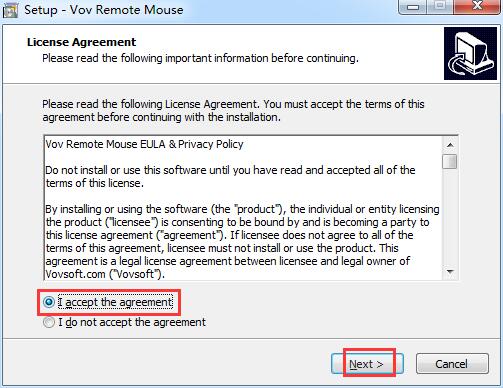
Task: Click the 'Vov Remote Mouse EULA & Privacy Policy' line
Action: [144, 144]
